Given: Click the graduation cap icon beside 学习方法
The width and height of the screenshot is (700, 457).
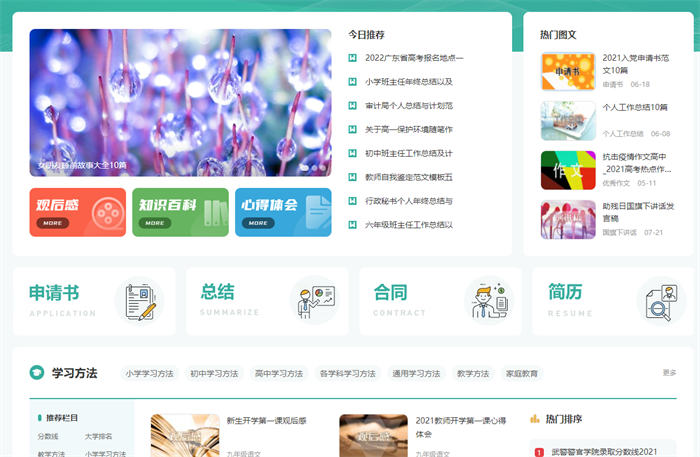Looking at the screenshot, I should 37,373.
